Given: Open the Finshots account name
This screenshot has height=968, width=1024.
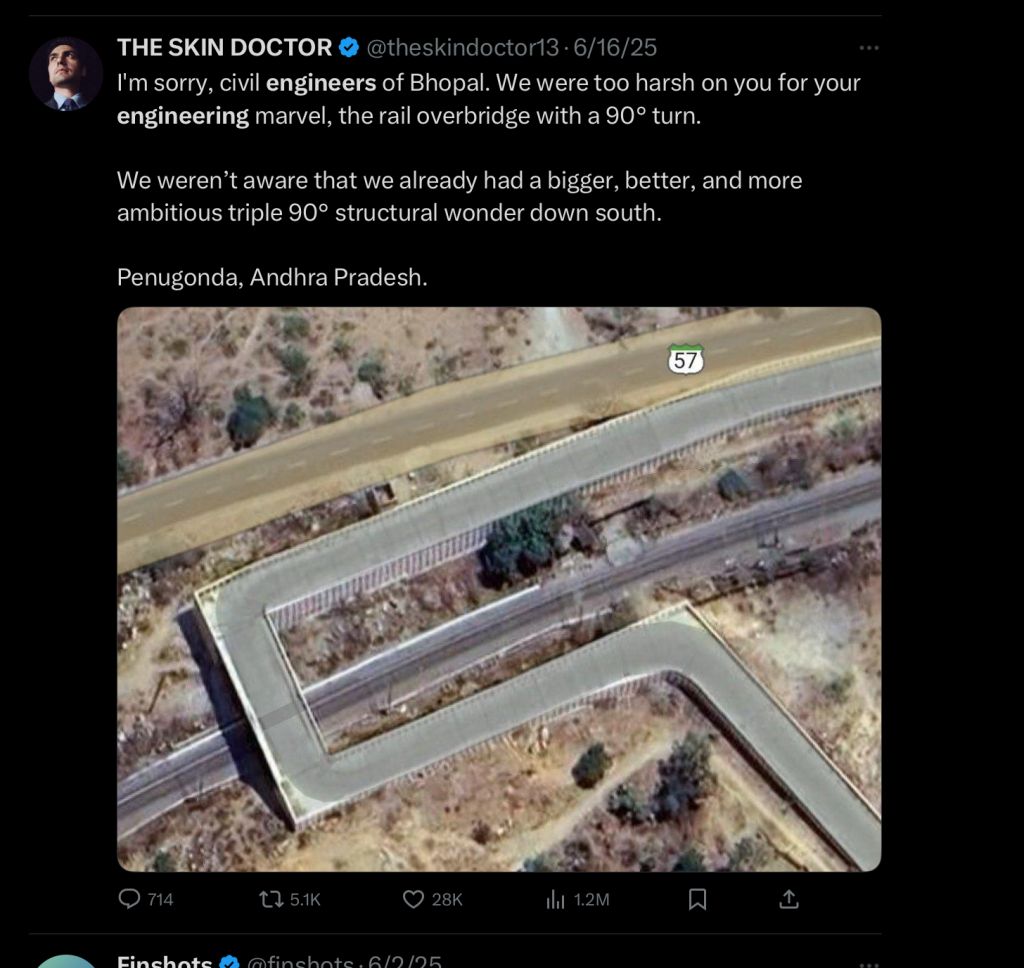Looking at the screenshot, I should click(x=164, y=962).
